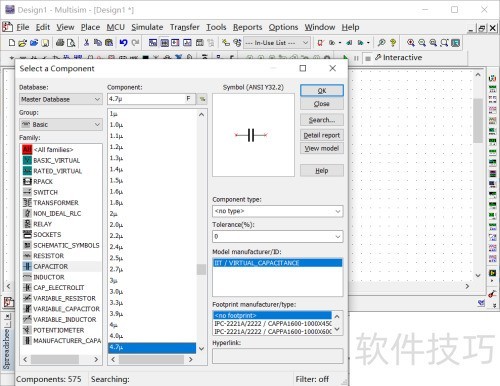Select POTENTIOMETER family

(x=60, y=330)
